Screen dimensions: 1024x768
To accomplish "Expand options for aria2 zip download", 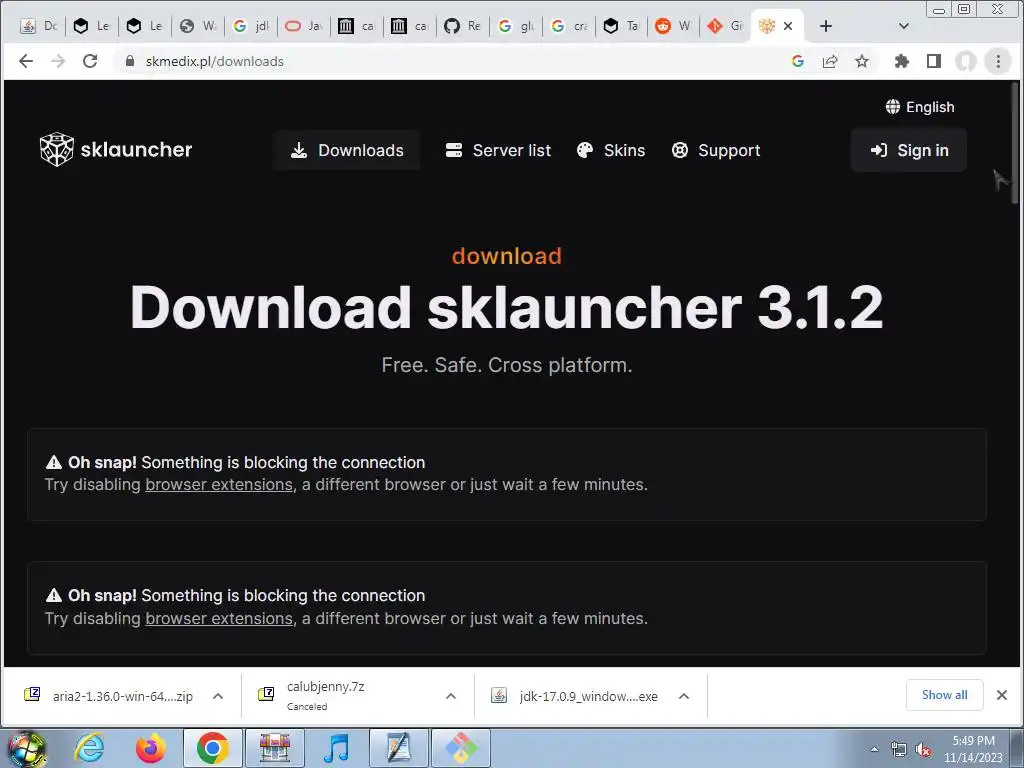I will pyautogui.click(x=218, y=696).
